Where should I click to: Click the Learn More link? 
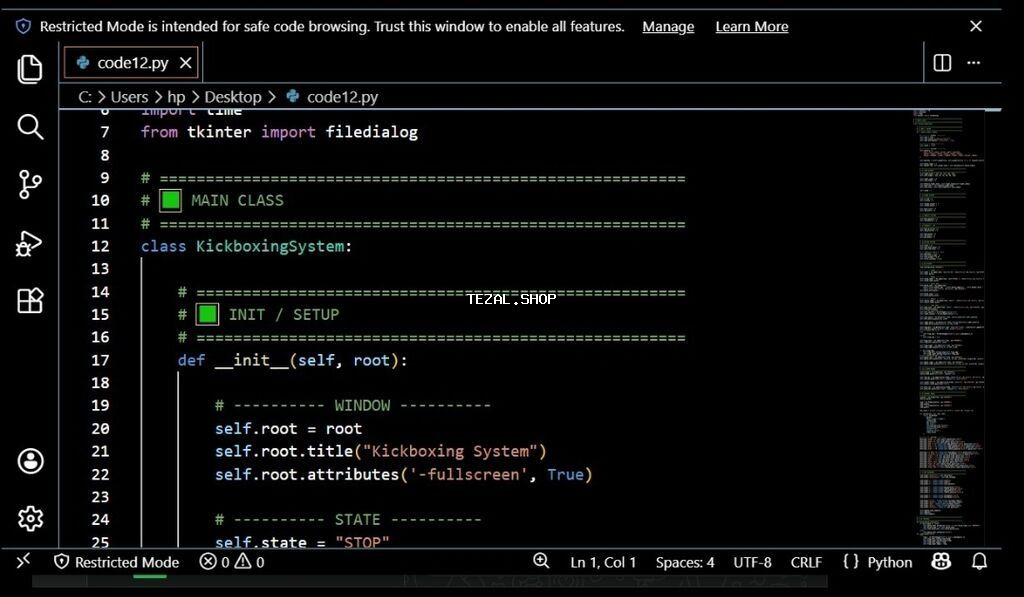[x=752, y=27]
